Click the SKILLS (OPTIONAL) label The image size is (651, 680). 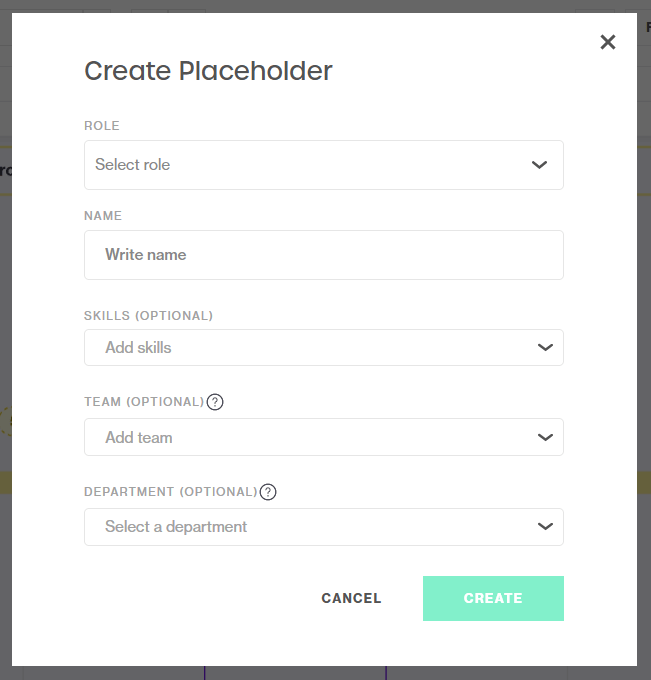point(148,316)
